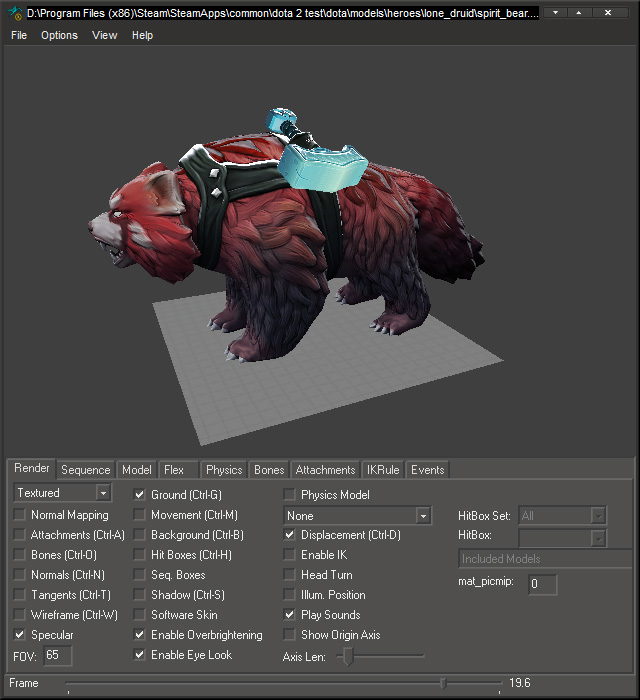The width and height of the screenshot is (640, 700).
Task: Switch to the Flex tab
Action: coord(179,470)
